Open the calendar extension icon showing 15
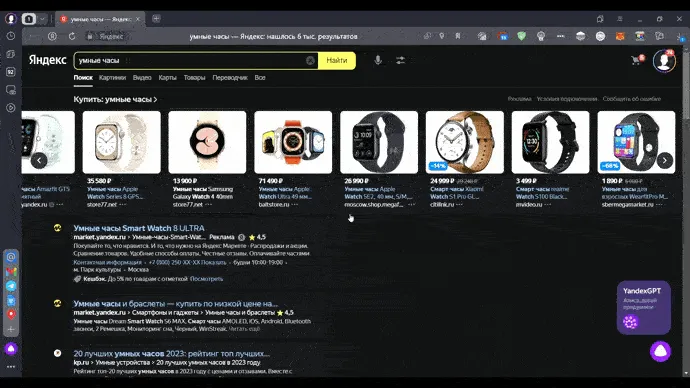This screenshot has width=690, height=388. pos(503,36)
